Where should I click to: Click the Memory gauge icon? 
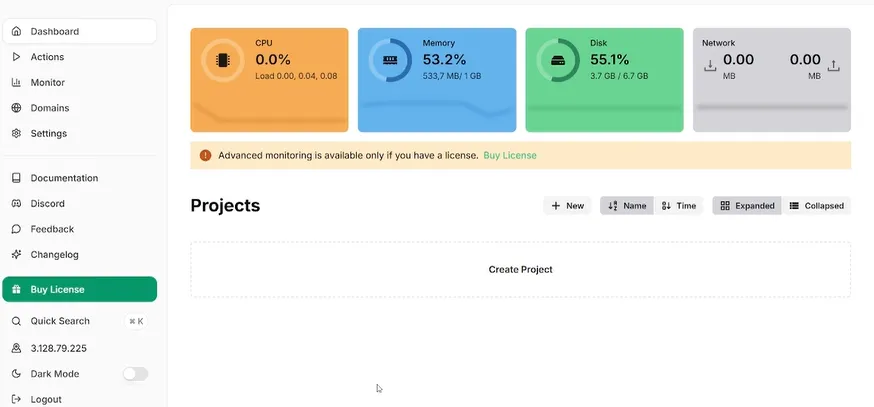pos(389,61)
